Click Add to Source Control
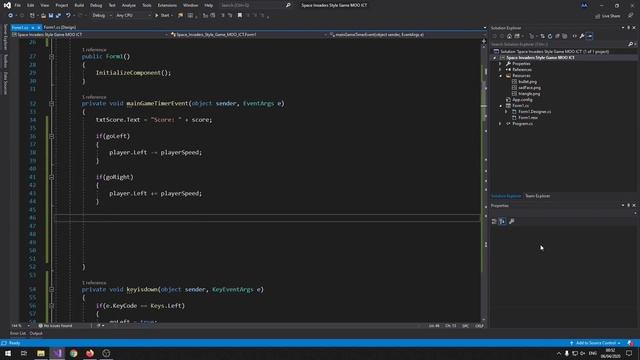 [x=596, y=343]
